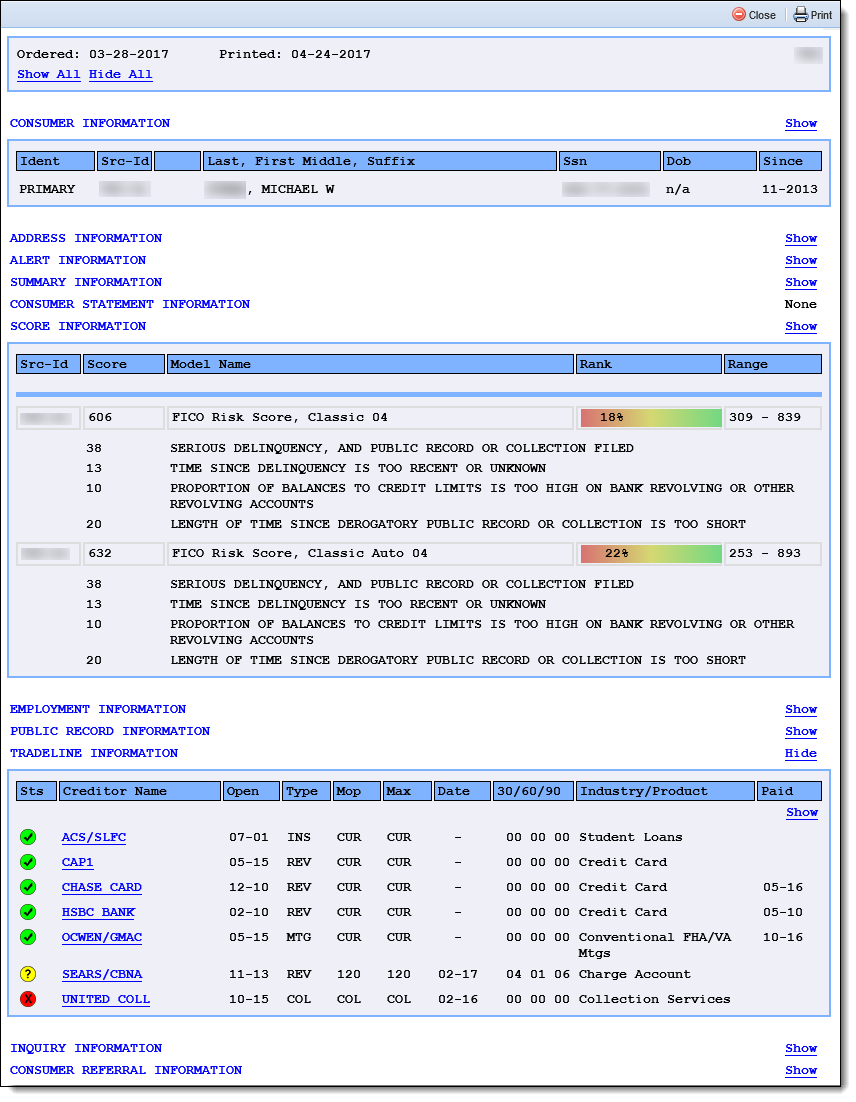Show the Employment Information section
This screenshot has width=856, height=1102.
(x=800, y=709)
